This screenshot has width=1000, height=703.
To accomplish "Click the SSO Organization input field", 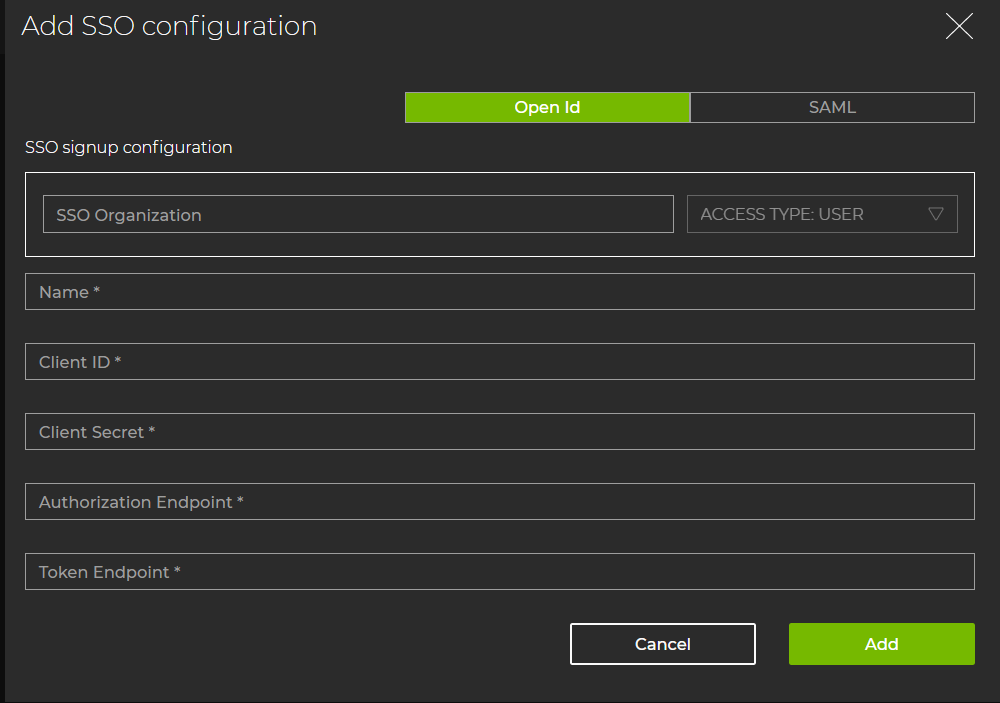I will click(x=357, y=213).
